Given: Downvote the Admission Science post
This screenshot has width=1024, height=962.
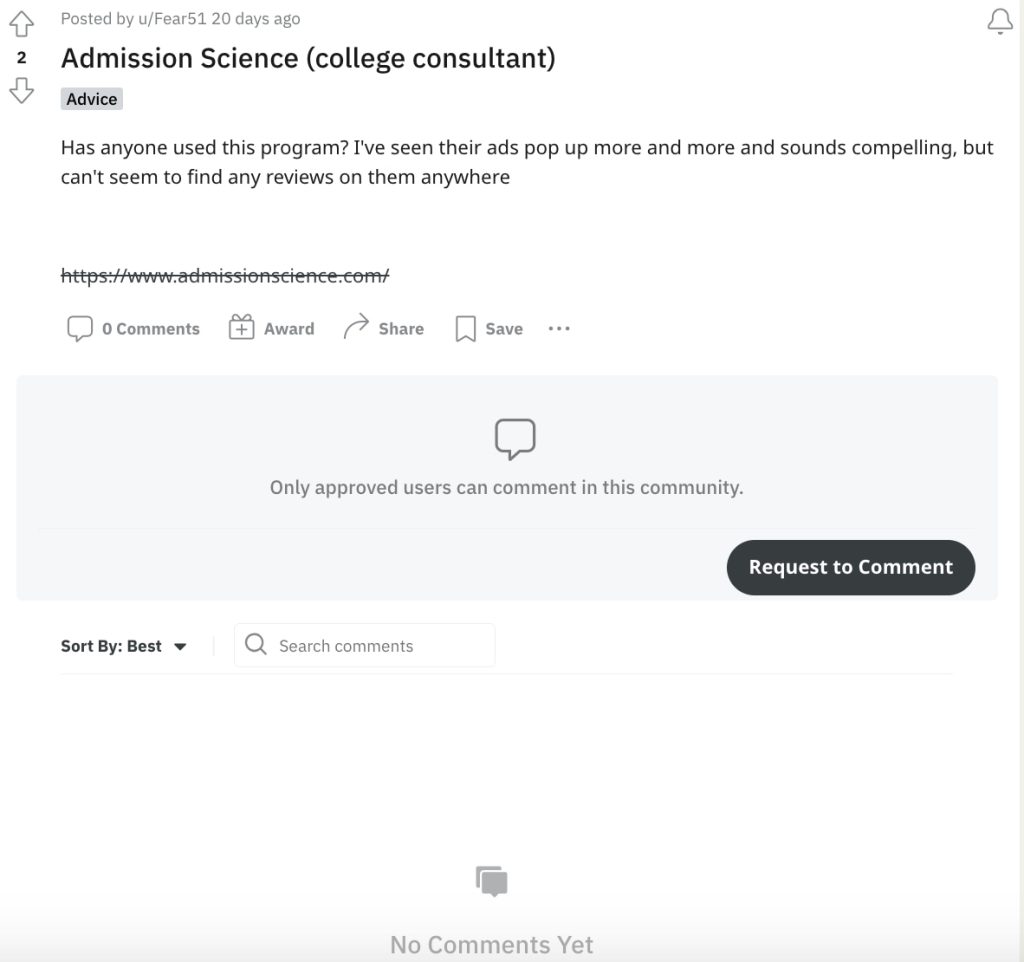Looking at the screenshot, I should (22, 90).
